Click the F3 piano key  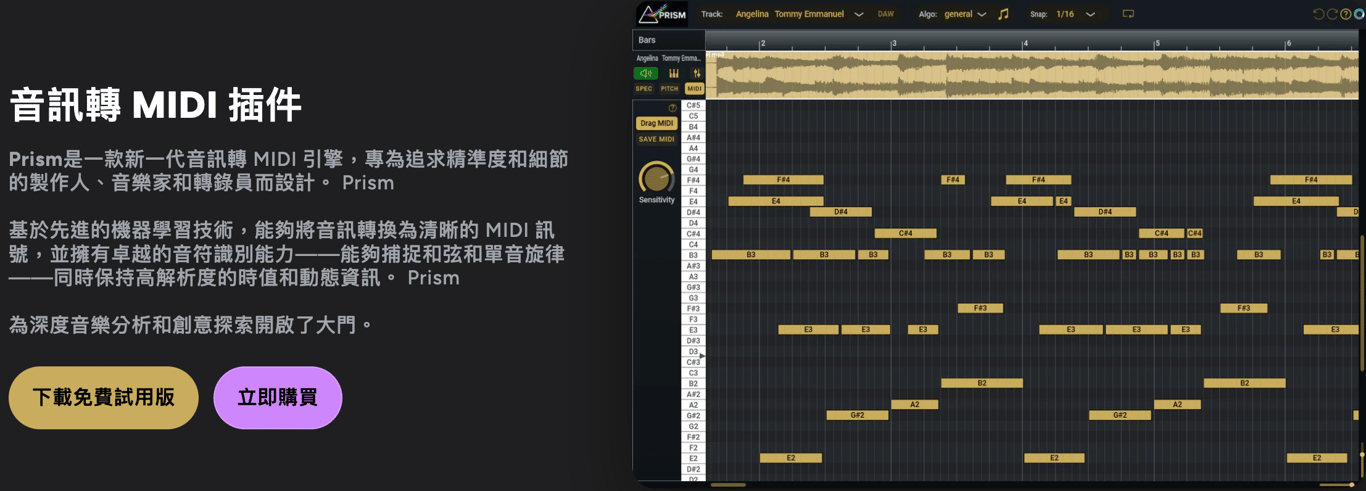click(693, 319)
